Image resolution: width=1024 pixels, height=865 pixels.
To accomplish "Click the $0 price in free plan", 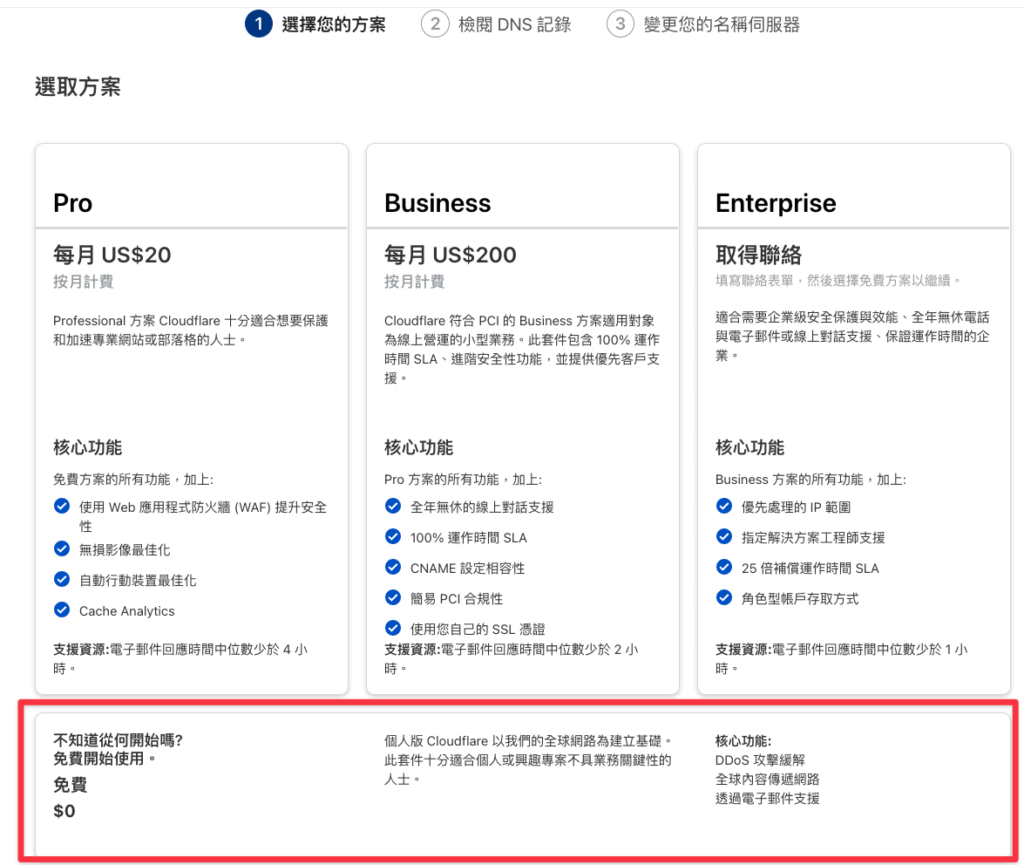I will [64, 811].
